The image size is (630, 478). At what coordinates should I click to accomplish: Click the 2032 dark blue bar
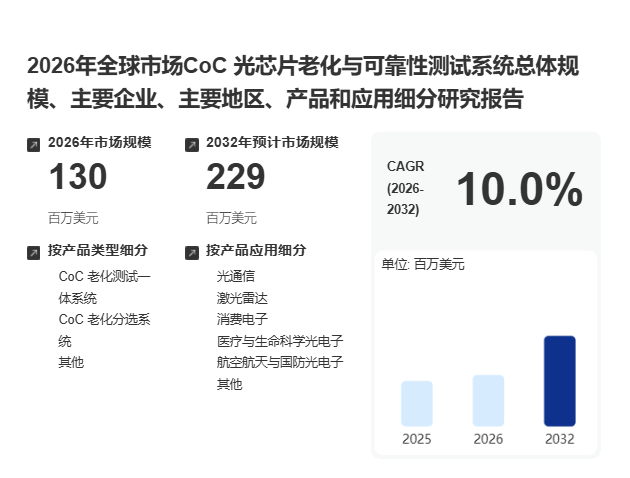[x=560, y=381]
